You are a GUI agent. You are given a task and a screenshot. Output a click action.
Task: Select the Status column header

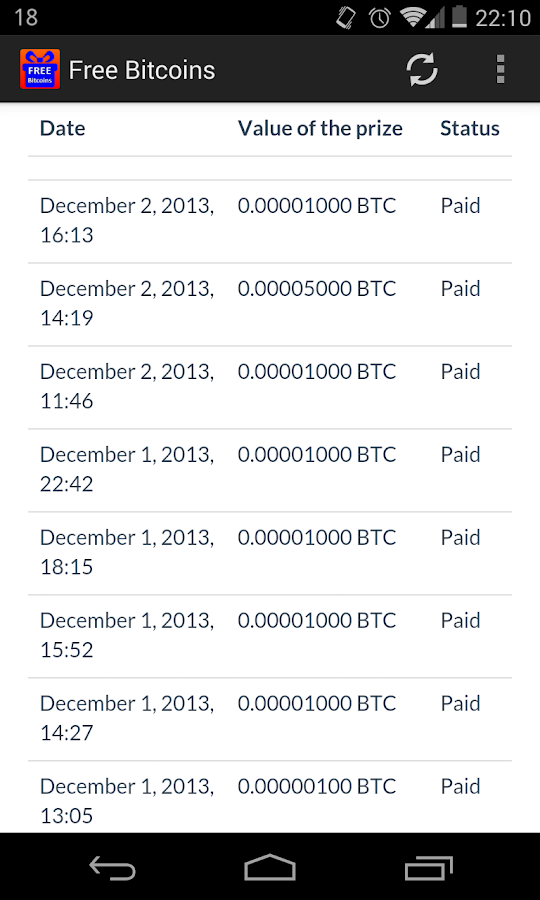[x=470, y=129]
